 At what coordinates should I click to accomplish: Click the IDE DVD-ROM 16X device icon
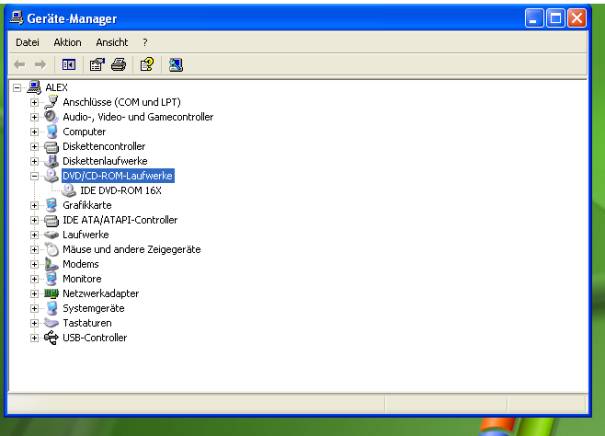69,188
